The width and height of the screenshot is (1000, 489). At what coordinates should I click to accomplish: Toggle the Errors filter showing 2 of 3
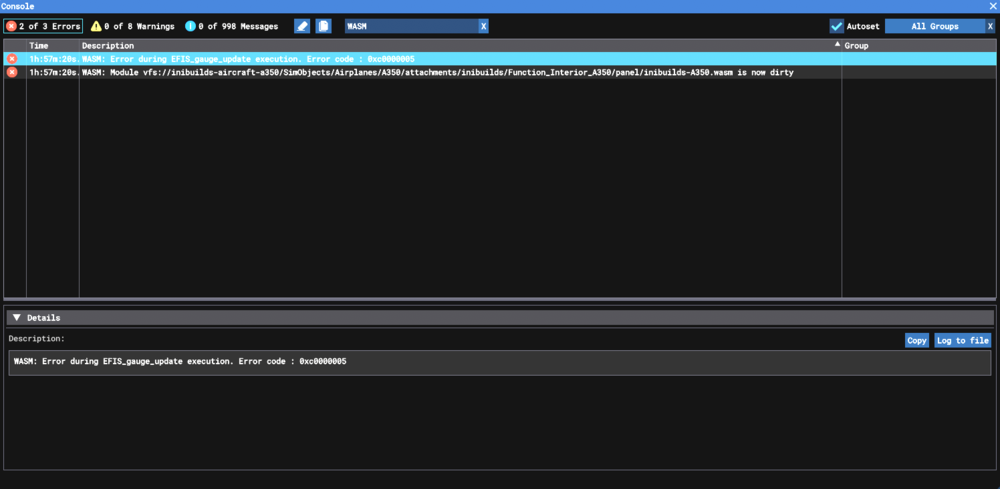tap(43, 26)
